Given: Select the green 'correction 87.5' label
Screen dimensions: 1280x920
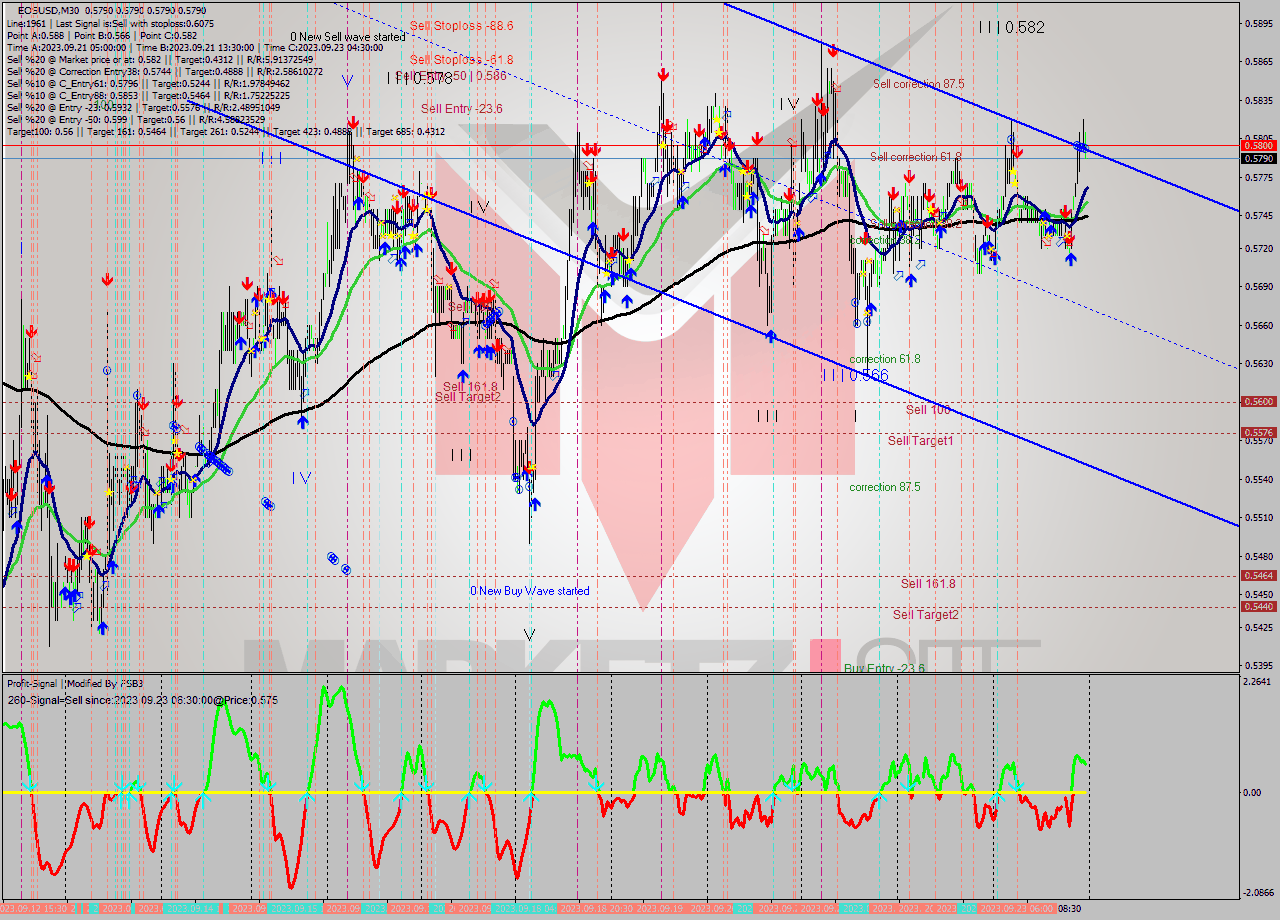Looking at the screenshot, I should click(x=885, y=487).
